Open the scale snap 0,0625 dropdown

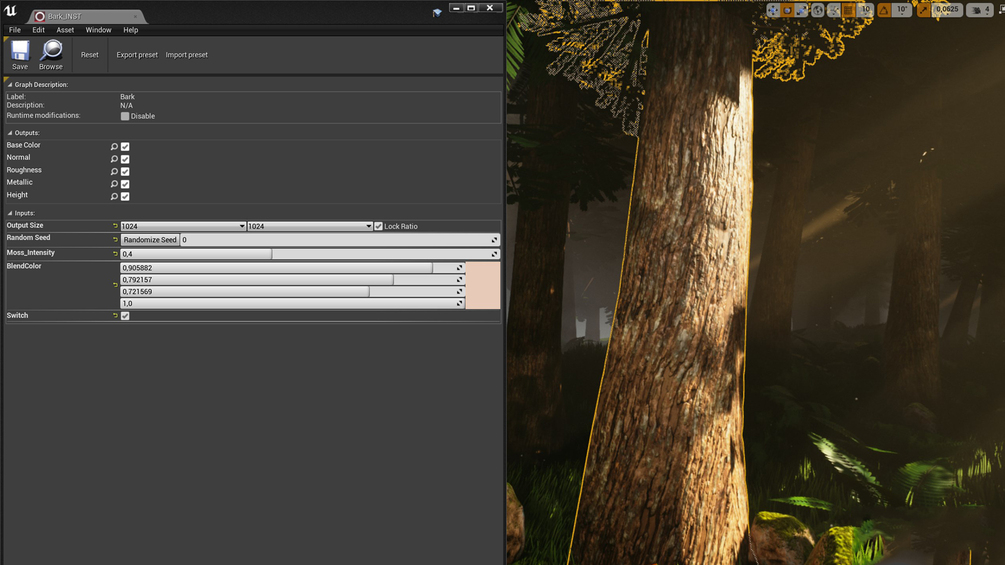click(947, 10)
